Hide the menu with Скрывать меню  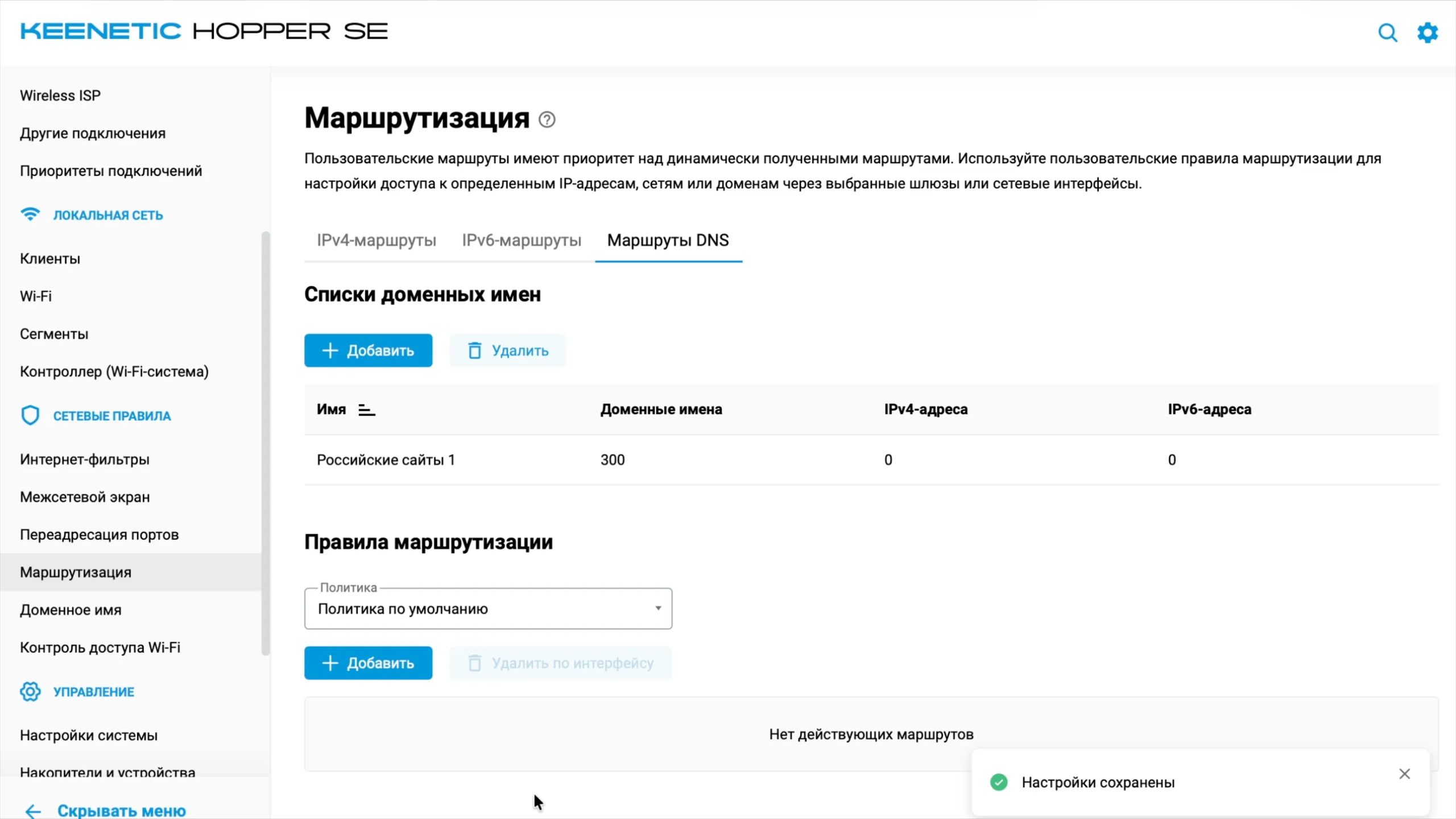105,810
